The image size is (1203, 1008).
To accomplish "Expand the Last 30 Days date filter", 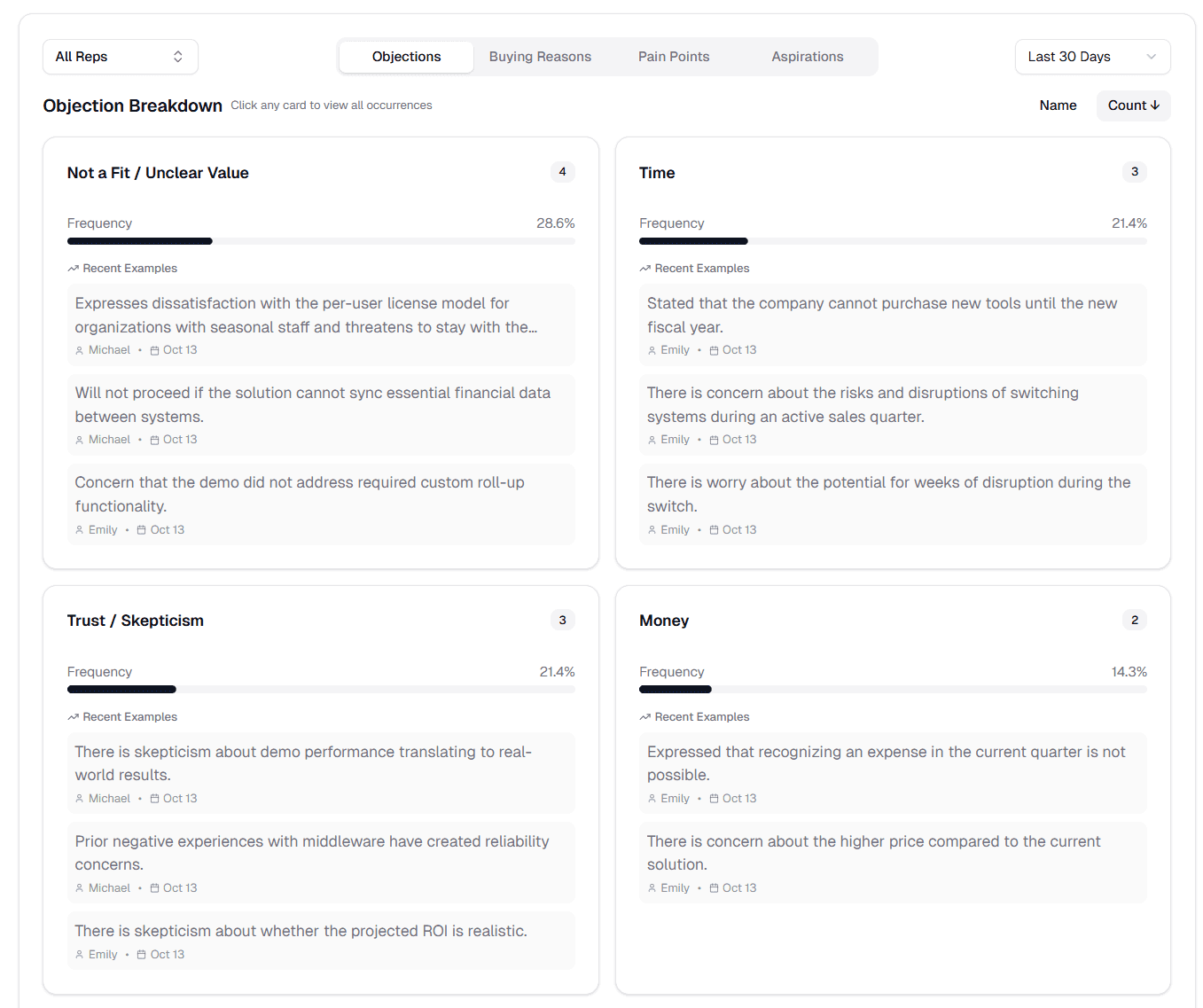I will (1091, 57).
